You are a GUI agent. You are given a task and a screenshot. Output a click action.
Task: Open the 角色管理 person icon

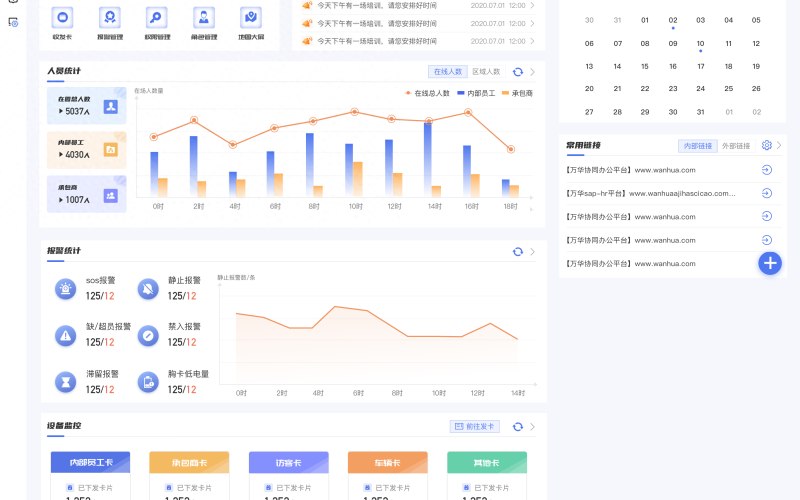(204, 17)
